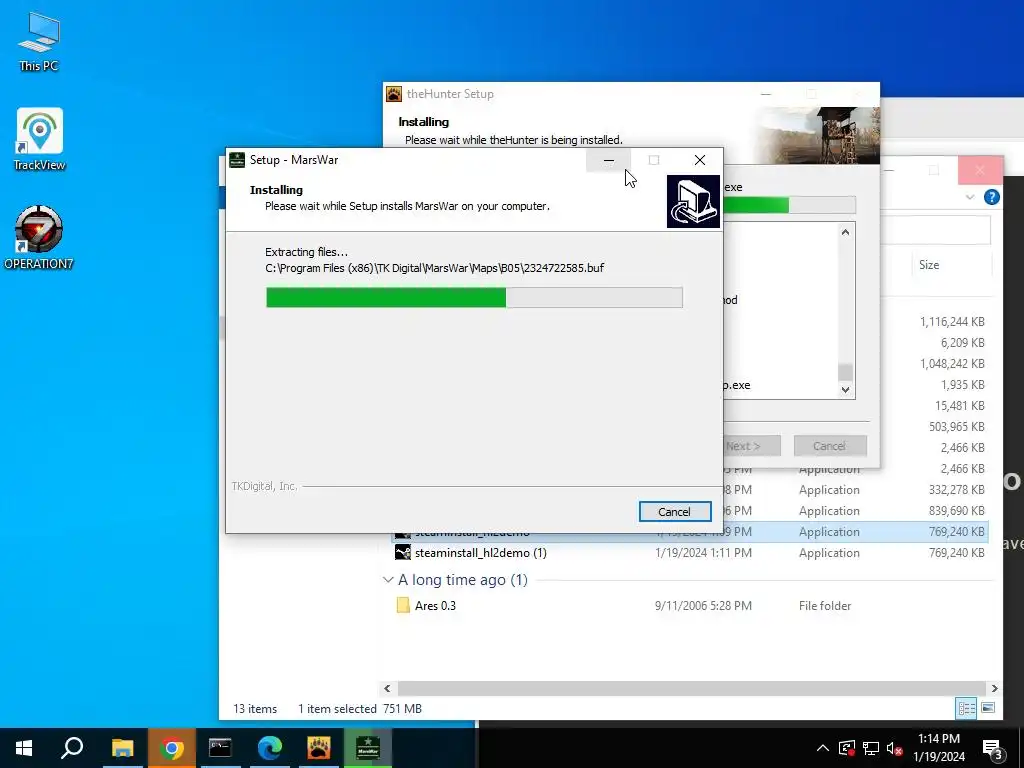Click the 839,690 KB size value

click(x=957, y=511)
